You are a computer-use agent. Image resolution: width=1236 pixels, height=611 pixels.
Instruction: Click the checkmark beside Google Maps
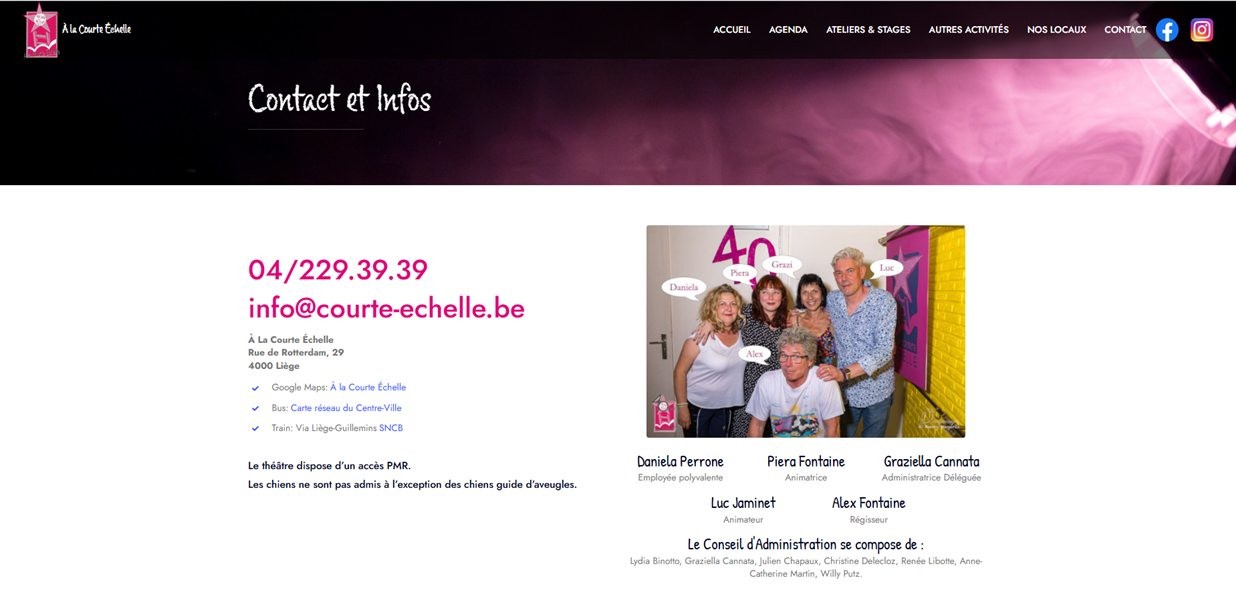(256, 388)
